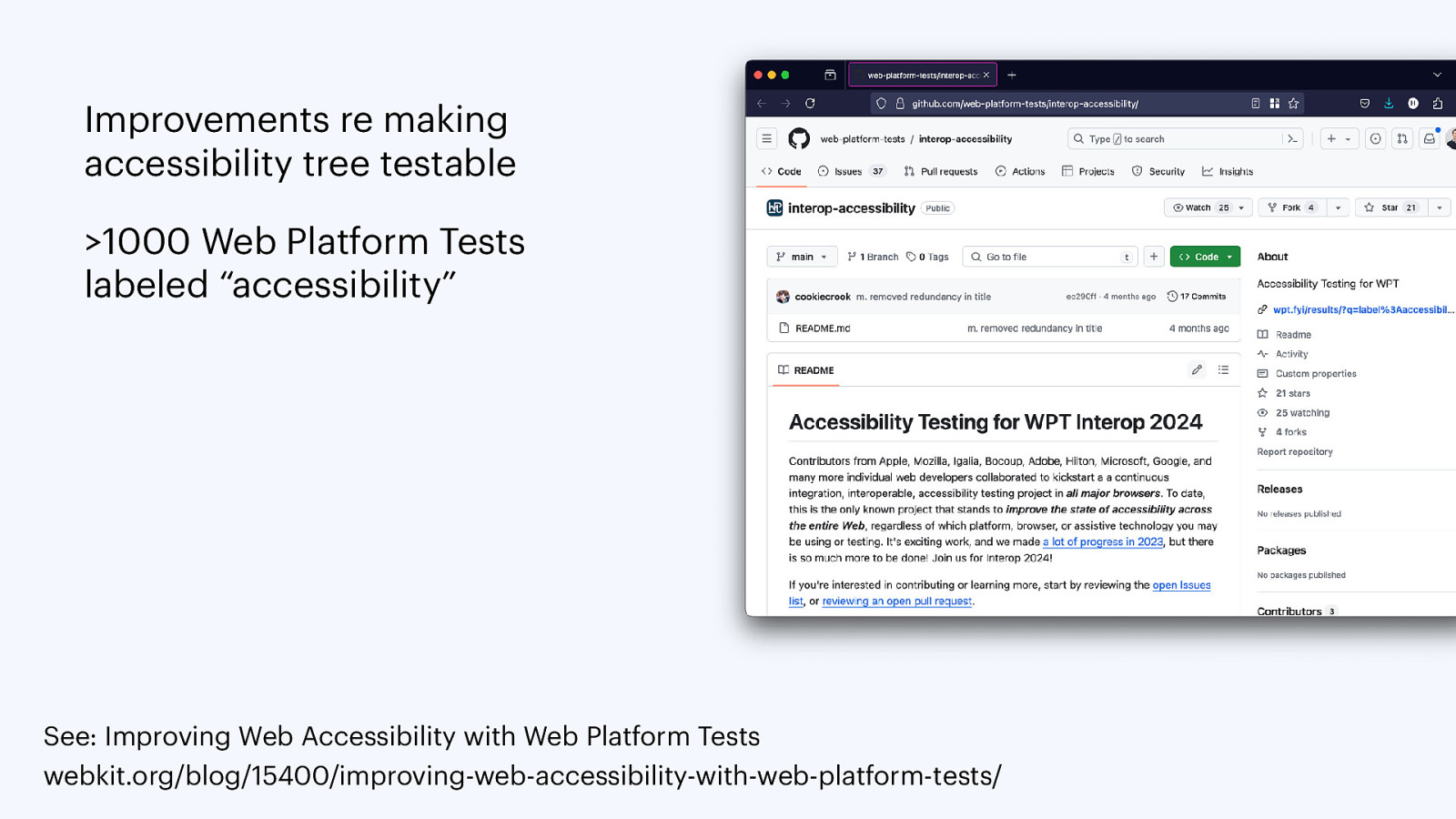Edit the README with pencil icon

click(x=1197, y=369)
